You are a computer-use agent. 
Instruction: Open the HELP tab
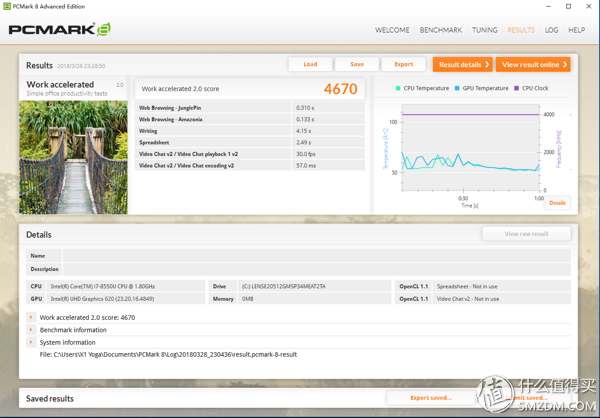[576, 30]
